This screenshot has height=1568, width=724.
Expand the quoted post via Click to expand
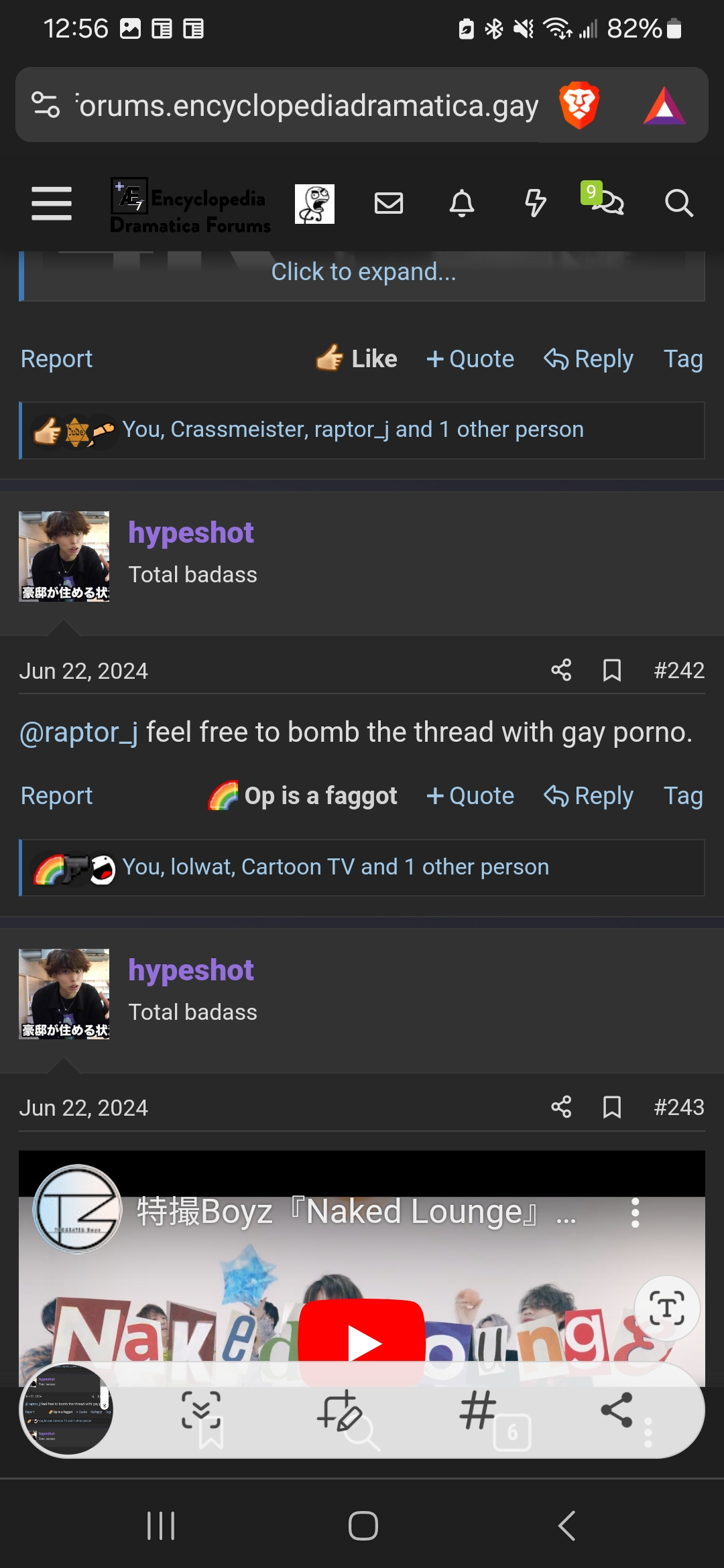tap(363, 272)
